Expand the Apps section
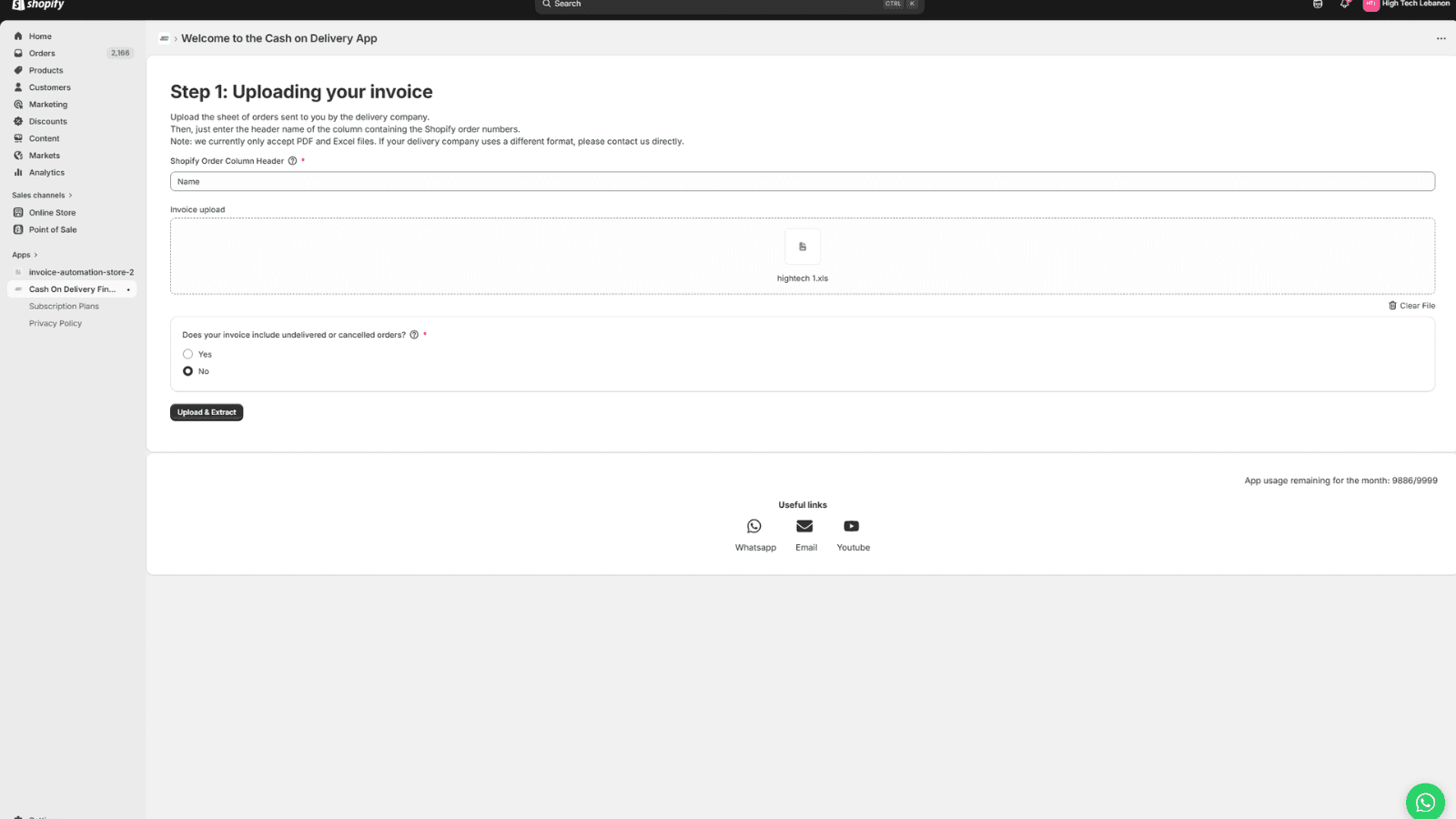Image resolution: width=1456 pixels, height=819 pixels. 25,255
